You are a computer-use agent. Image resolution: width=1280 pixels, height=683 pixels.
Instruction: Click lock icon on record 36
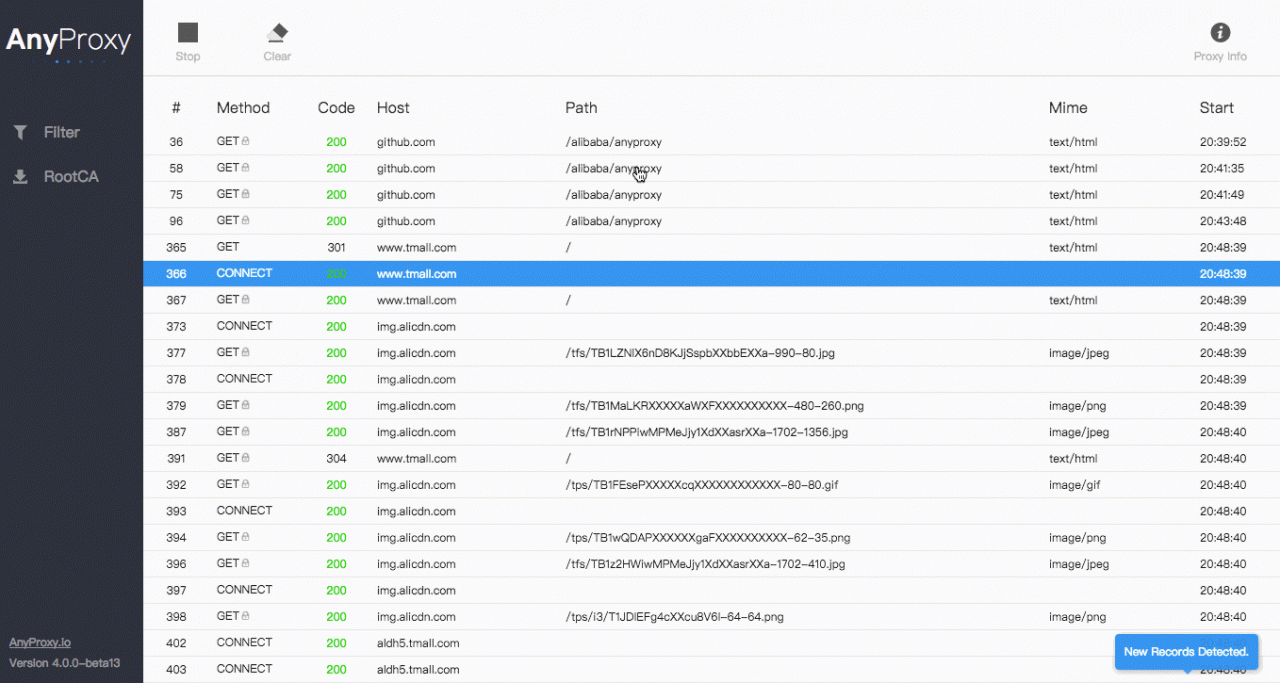pyautogui.click(x=245, y=142)
